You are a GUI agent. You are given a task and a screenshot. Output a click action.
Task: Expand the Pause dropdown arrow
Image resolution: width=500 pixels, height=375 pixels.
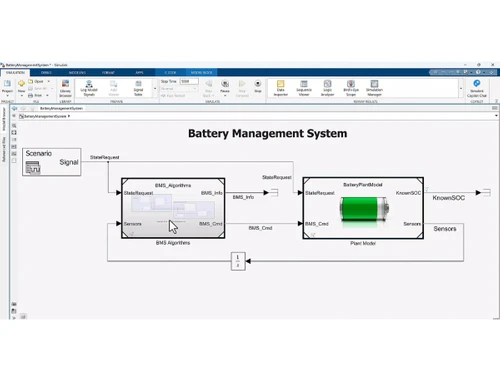225,96
